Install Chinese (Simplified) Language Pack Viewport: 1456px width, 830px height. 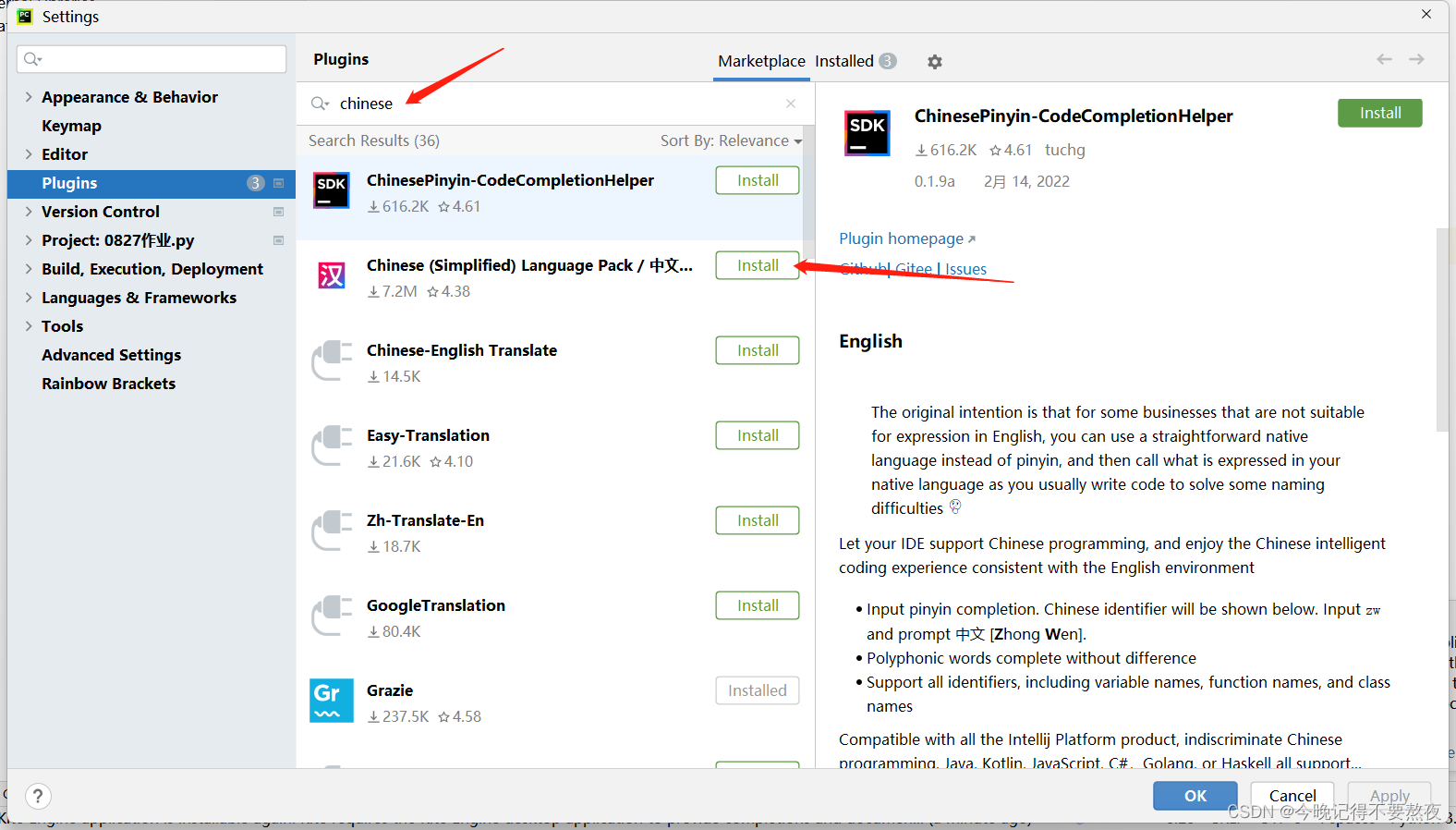(758, 265)
